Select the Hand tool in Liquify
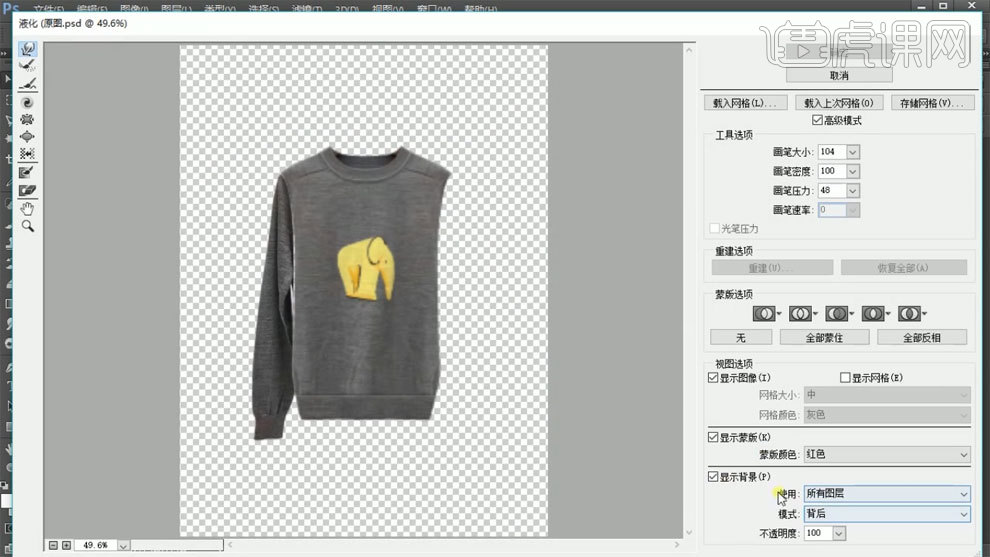Screen dimensions: 990x557 point(27,208)
